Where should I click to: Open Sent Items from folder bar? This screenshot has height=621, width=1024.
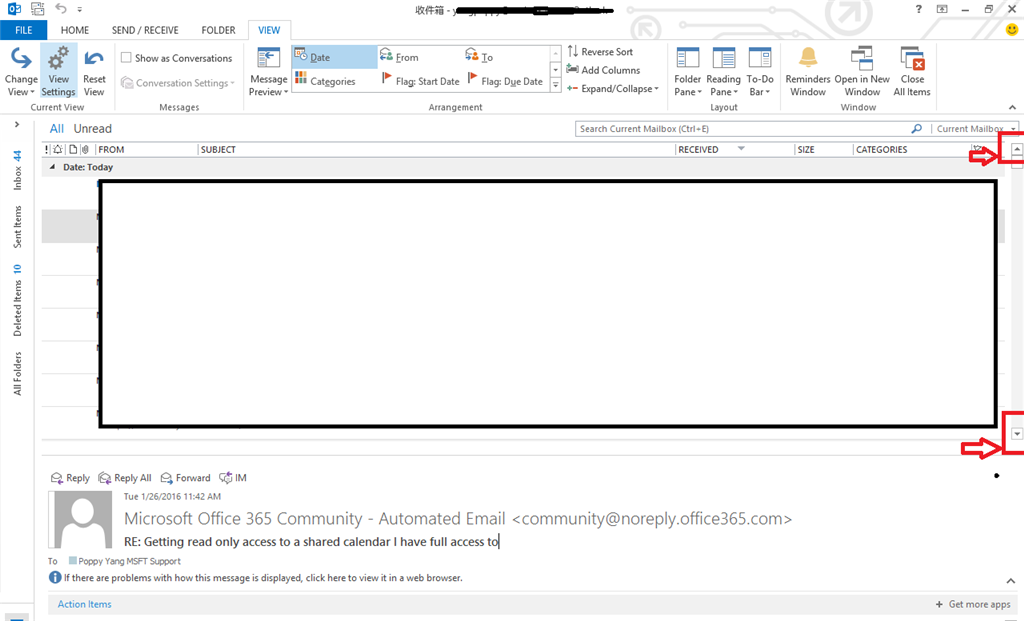[x=18, y=227]
